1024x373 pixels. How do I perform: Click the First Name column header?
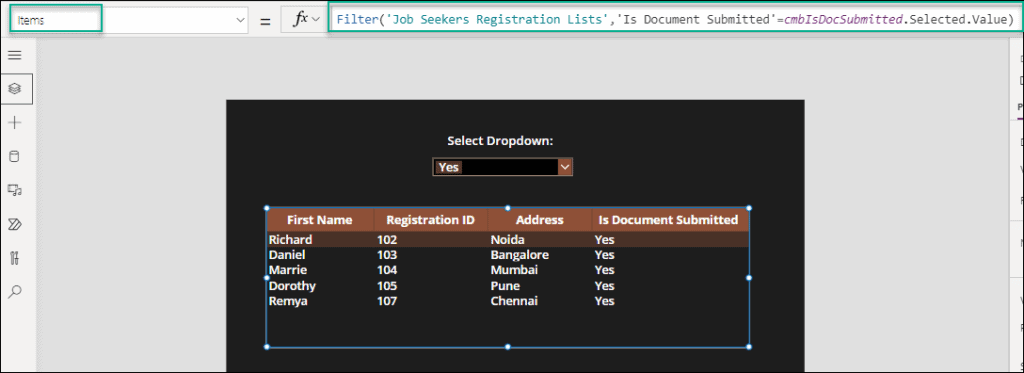pyautogui.click(x=319, y=219)
